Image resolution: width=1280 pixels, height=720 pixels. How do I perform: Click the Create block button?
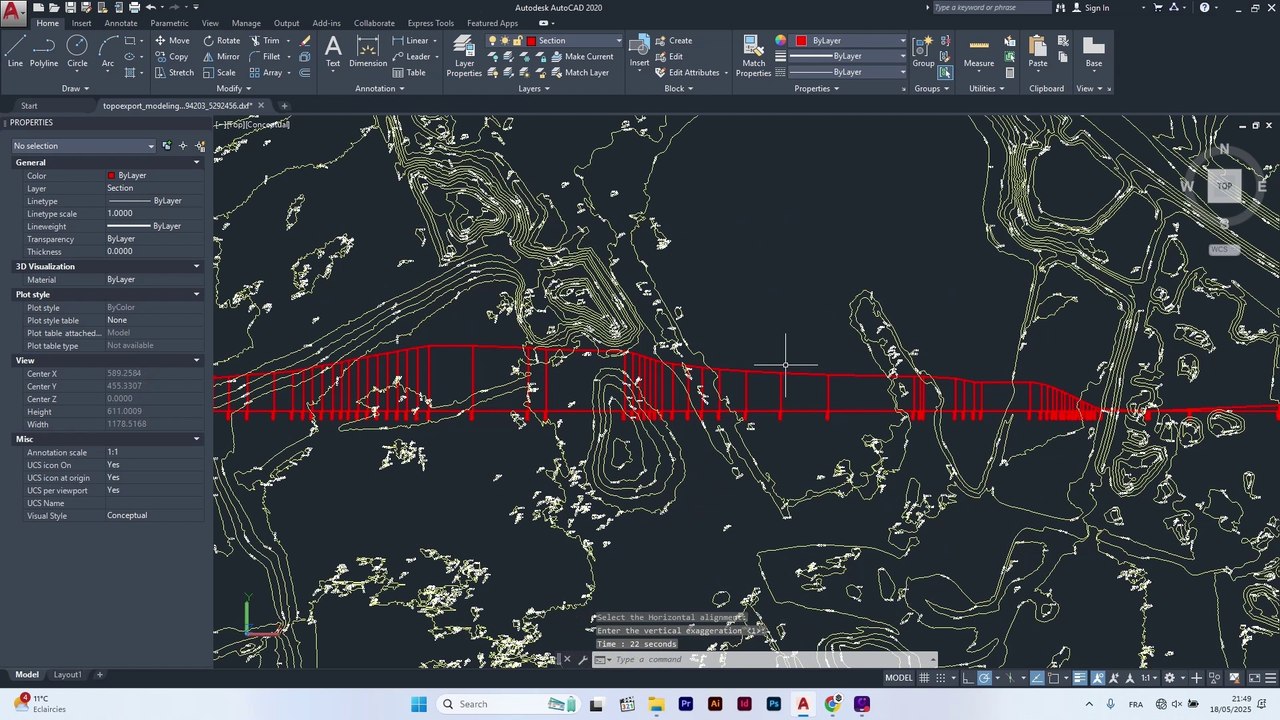[x=673, y=41]
